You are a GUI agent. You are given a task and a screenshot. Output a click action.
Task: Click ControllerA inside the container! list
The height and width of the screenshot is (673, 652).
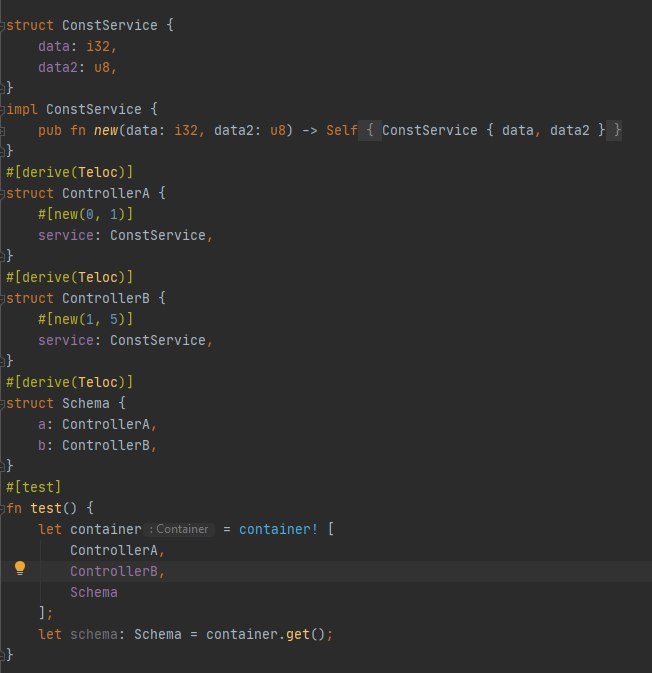114,550
